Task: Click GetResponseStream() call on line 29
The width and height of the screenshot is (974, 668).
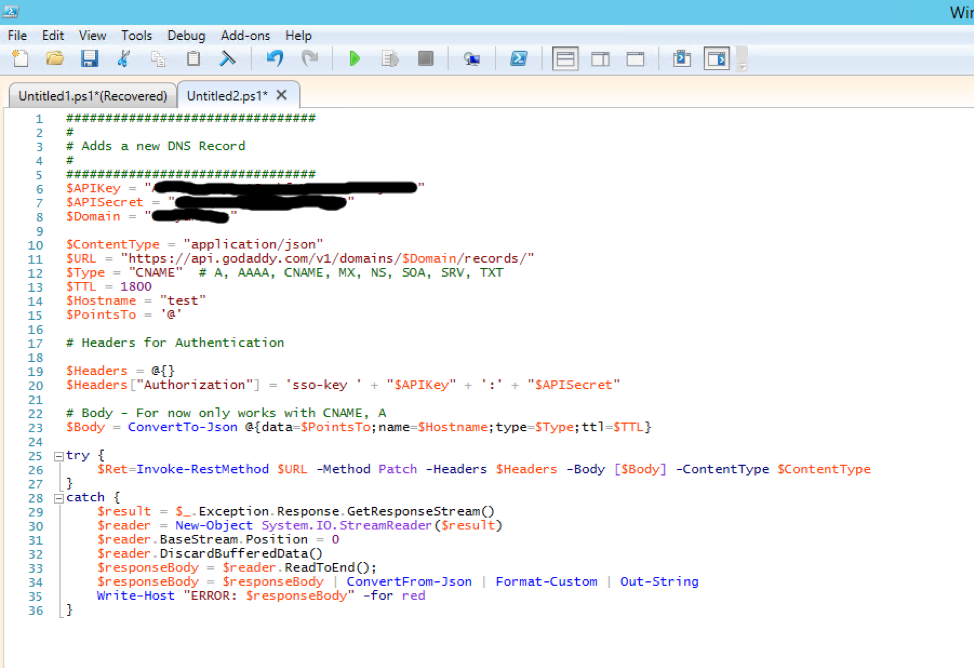Action: (421, 511)
